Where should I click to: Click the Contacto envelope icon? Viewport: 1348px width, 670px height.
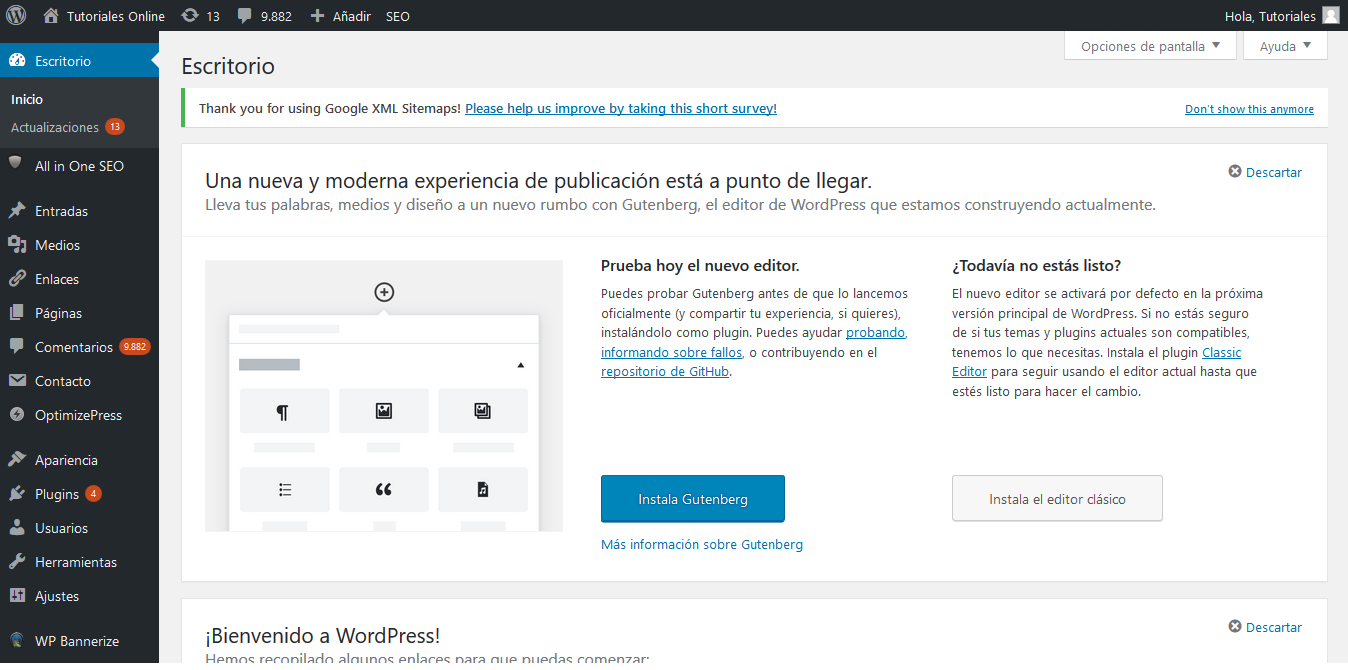pyautogui.click(x=17, y=381)
